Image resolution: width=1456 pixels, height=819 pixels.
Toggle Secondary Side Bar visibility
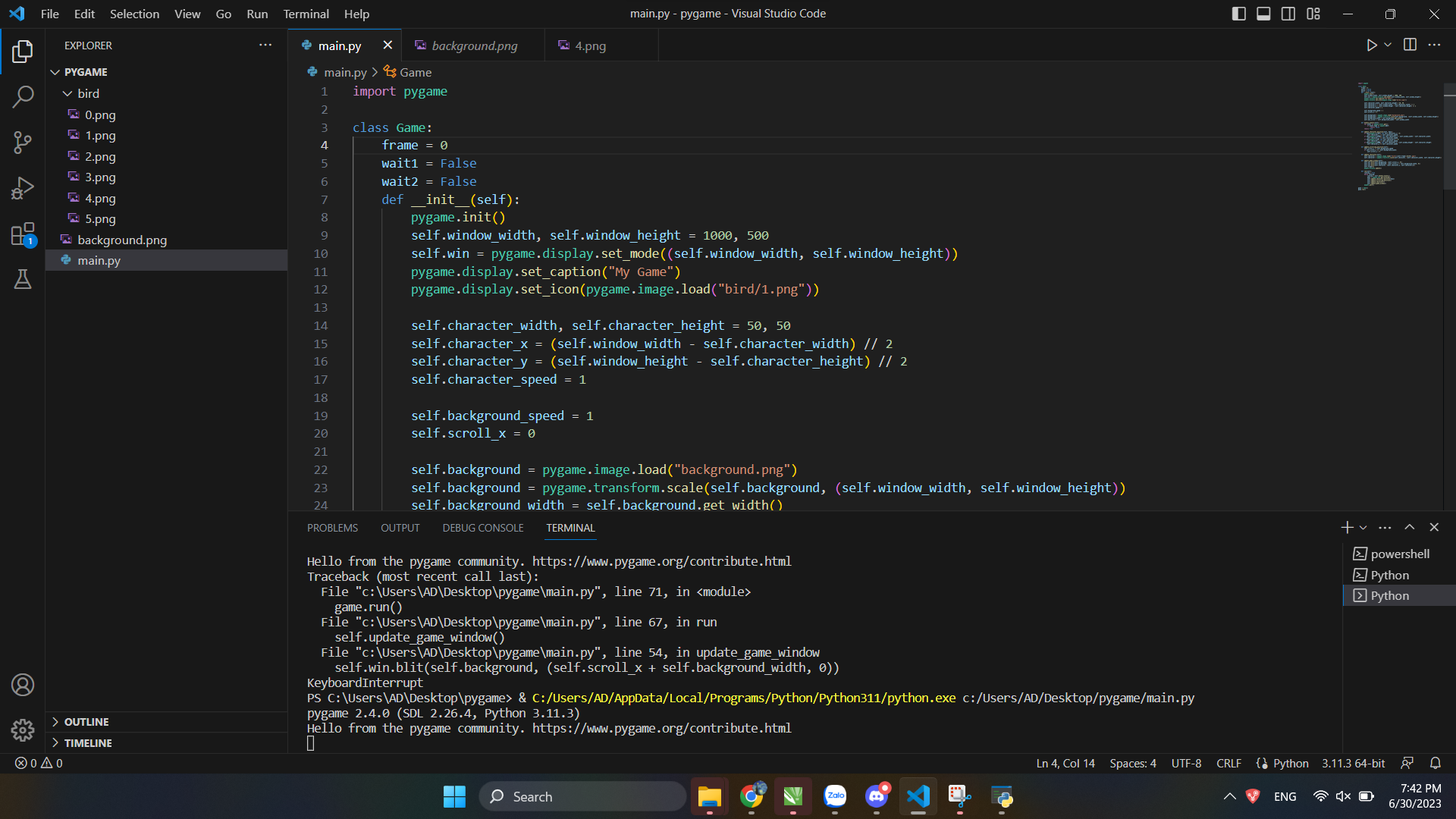(1288, 14)
